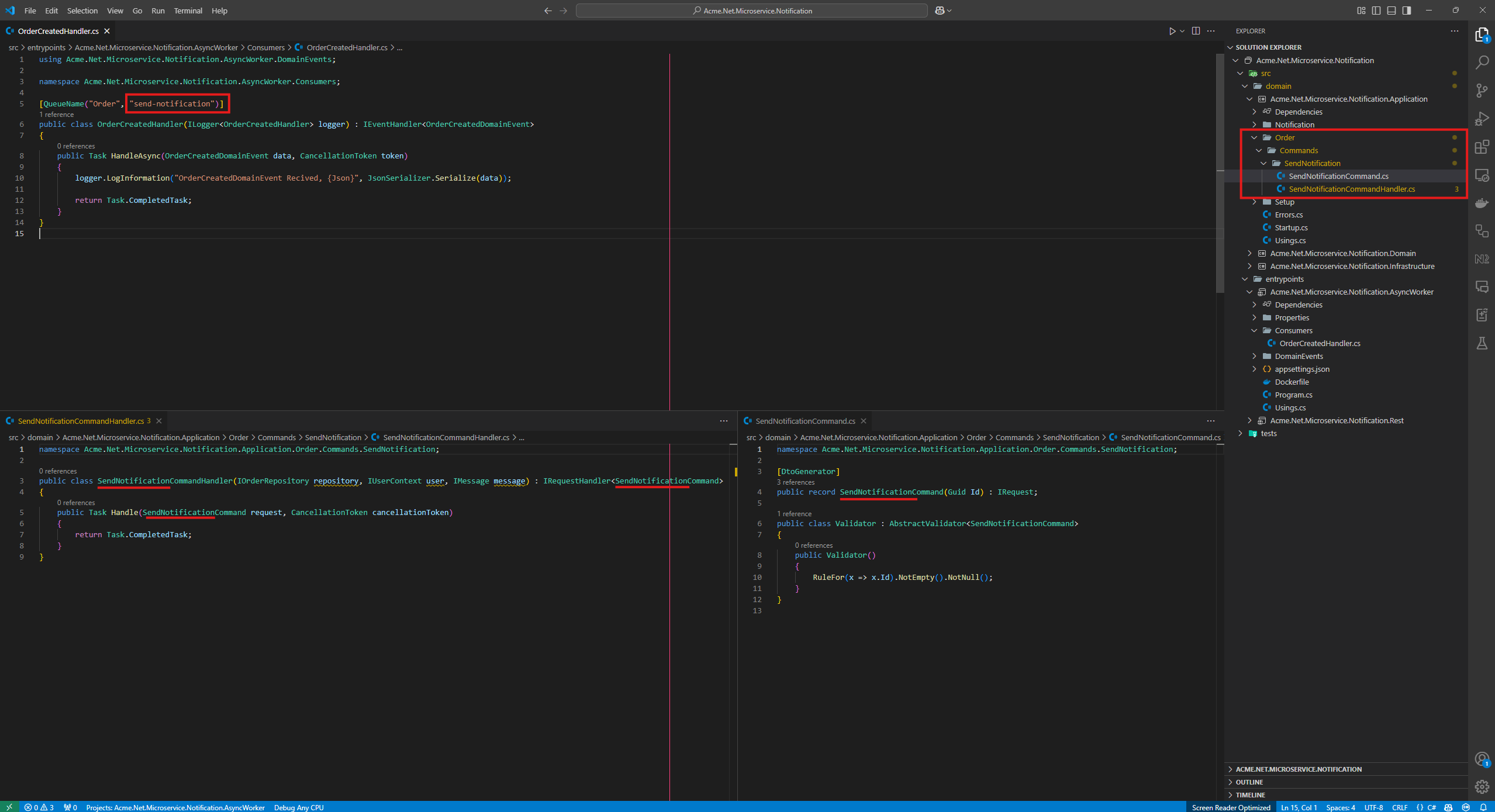This screenshot has height=812, width=1495.
Task: Open the Help menu
Action: pyautogui.click(x=219, y=11)
